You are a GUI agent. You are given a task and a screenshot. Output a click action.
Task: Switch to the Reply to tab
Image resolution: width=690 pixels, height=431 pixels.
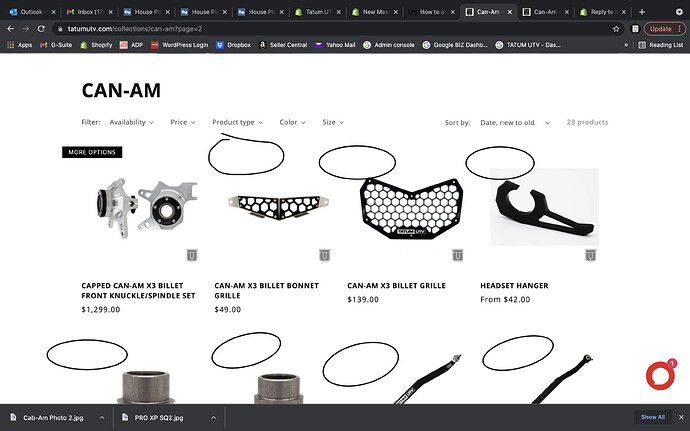point(603,12)
